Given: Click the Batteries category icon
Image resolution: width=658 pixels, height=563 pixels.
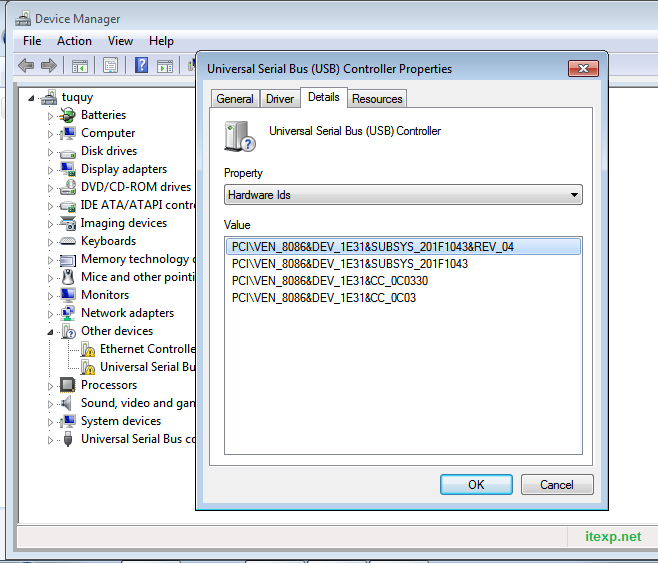Looking at the screenshot, I should 68,115.
